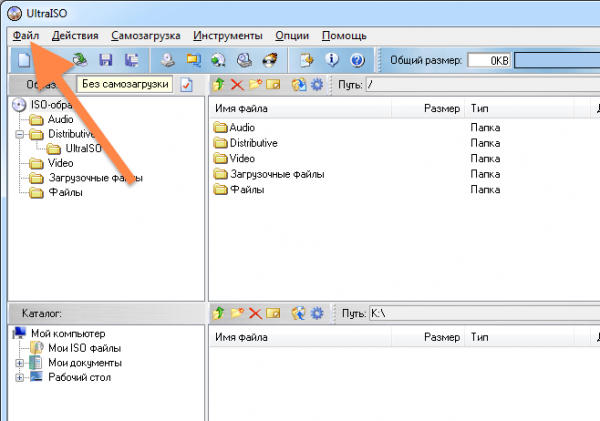Click folder-with-blue-arrow icon in image toolbar
The height and width of the screenshot is (421, 600).
tap(299, 84)
